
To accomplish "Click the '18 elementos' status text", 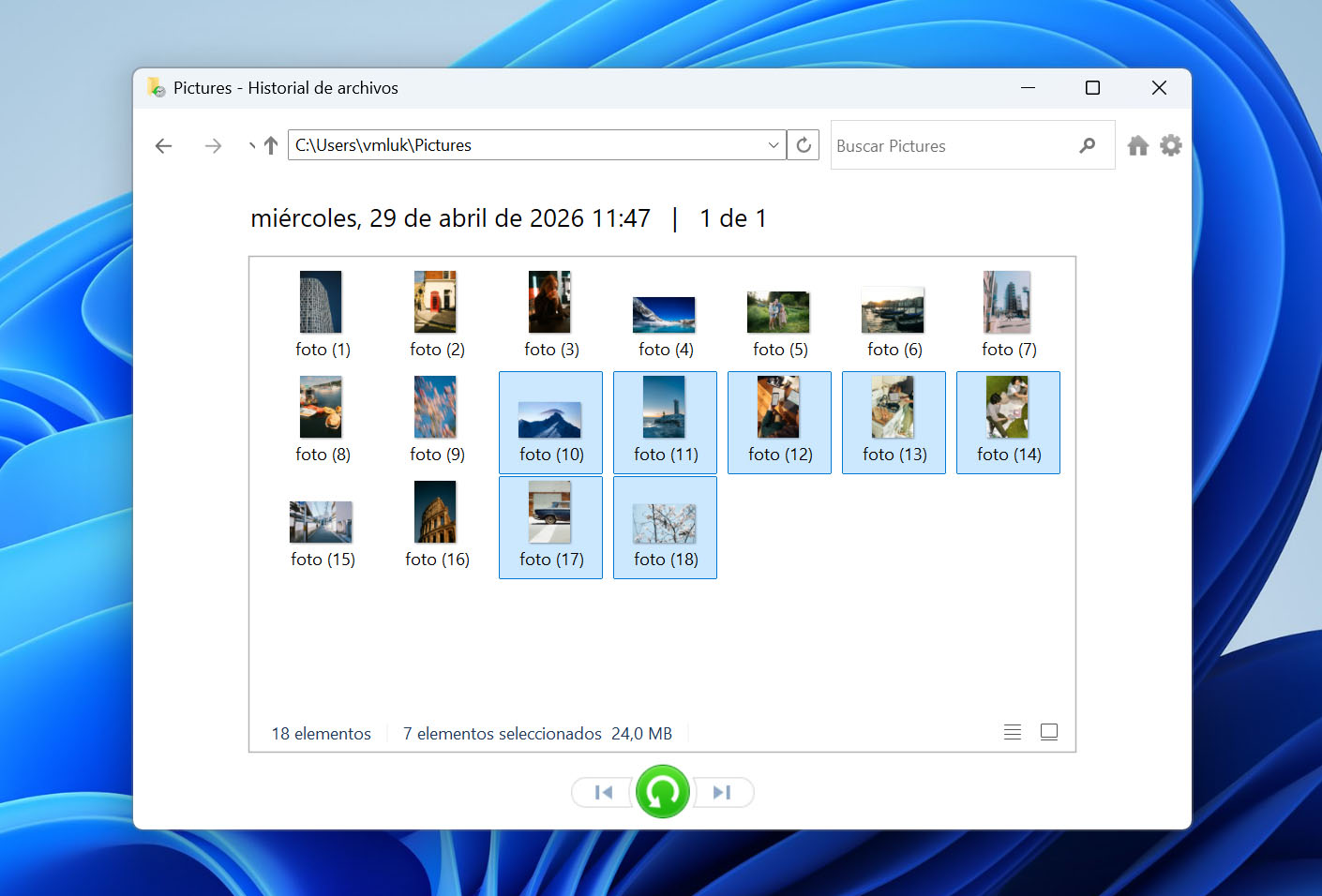I will coord(322,734).
